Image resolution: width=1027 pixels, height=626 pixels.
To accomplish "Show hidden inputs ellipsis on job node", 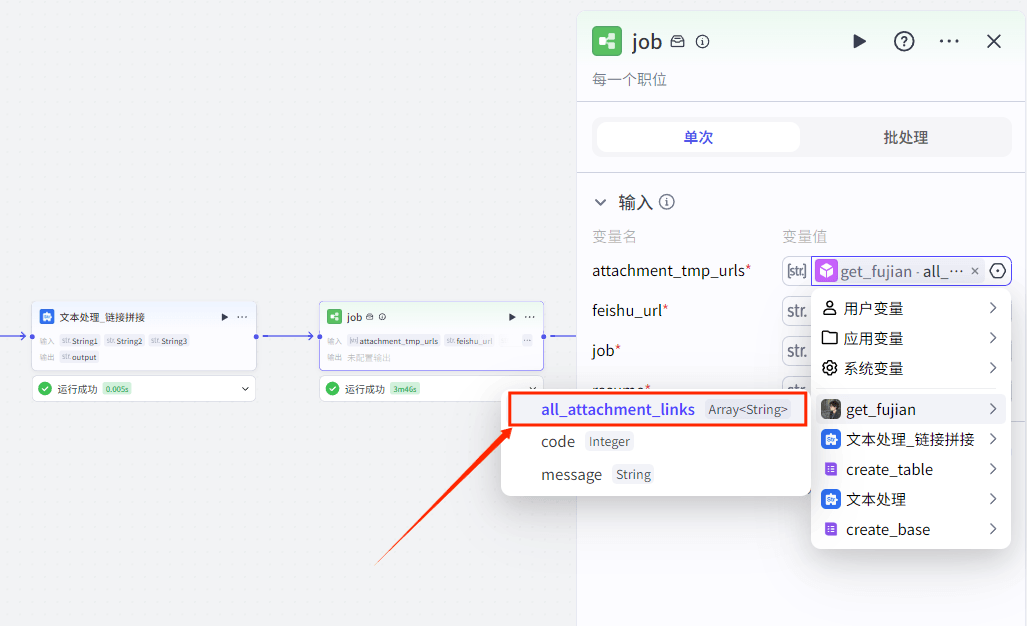I will pos(527,341).
